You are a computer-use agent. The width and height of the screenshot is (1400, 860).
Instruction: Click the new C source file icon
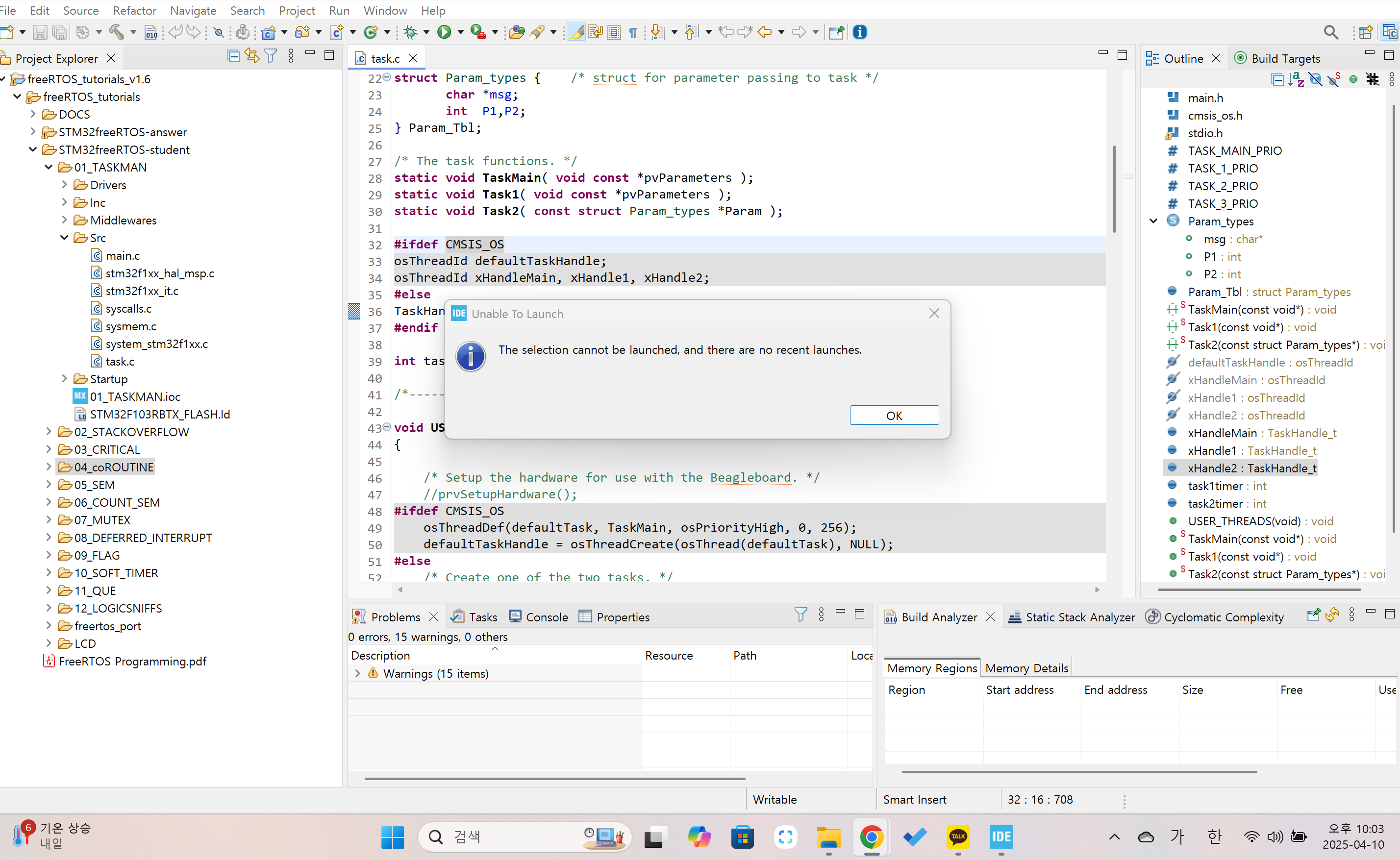[x=337, y=32]
